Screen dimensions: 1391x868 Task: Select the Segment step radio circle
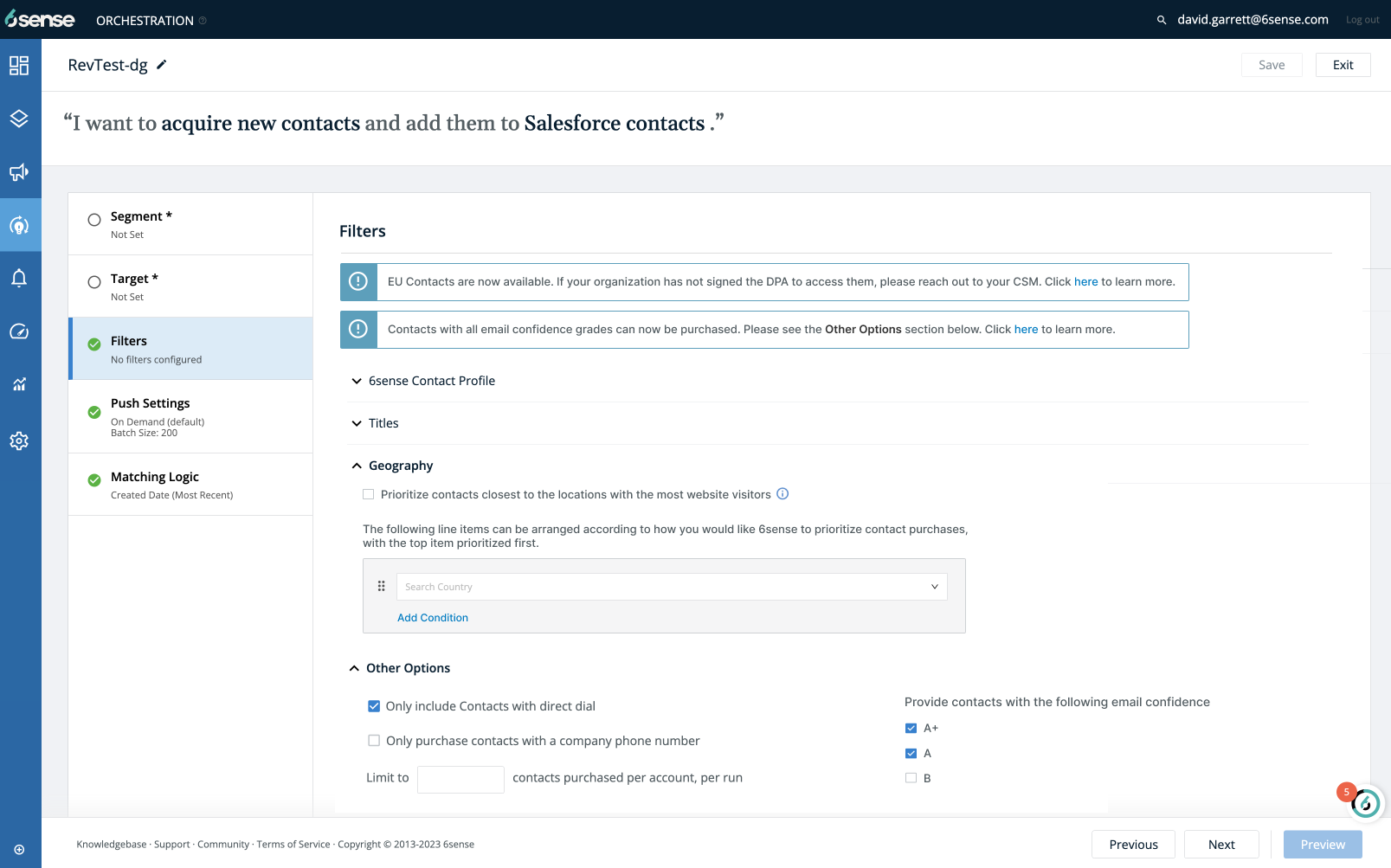tap(94, 220)
